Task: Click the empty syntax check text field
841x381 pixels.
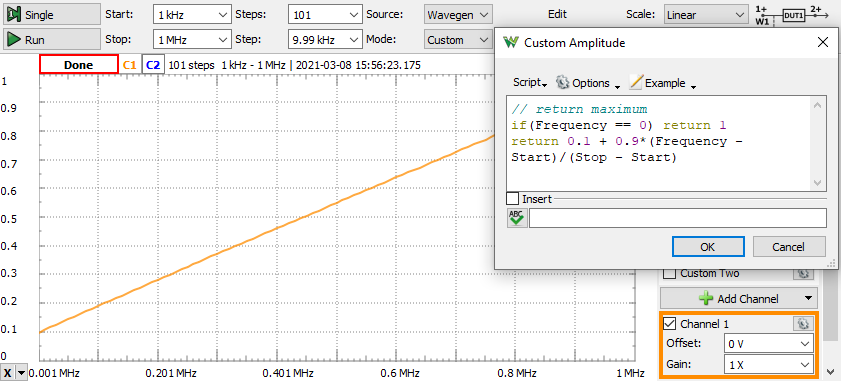Action: [678, 218]
